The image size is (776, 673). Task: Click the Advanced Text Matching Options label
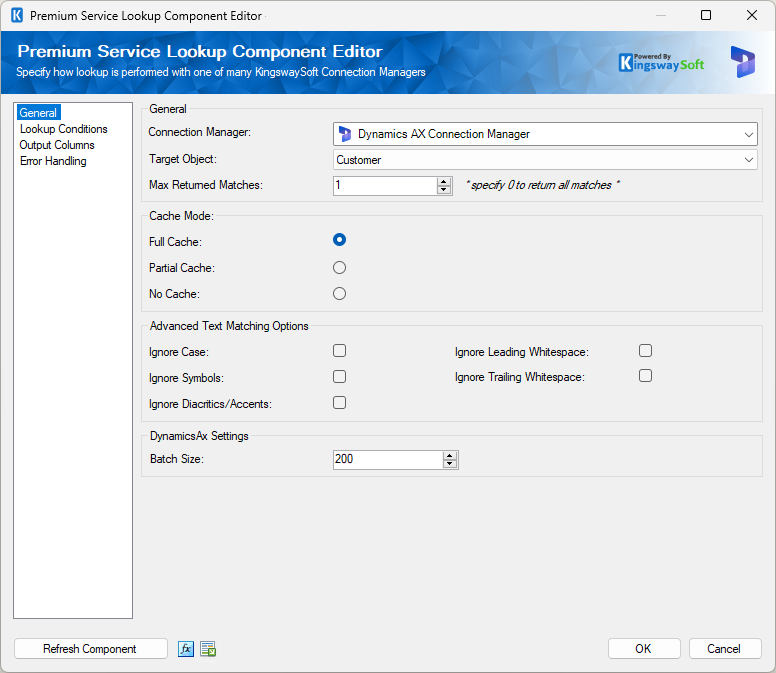click(229, 326)
